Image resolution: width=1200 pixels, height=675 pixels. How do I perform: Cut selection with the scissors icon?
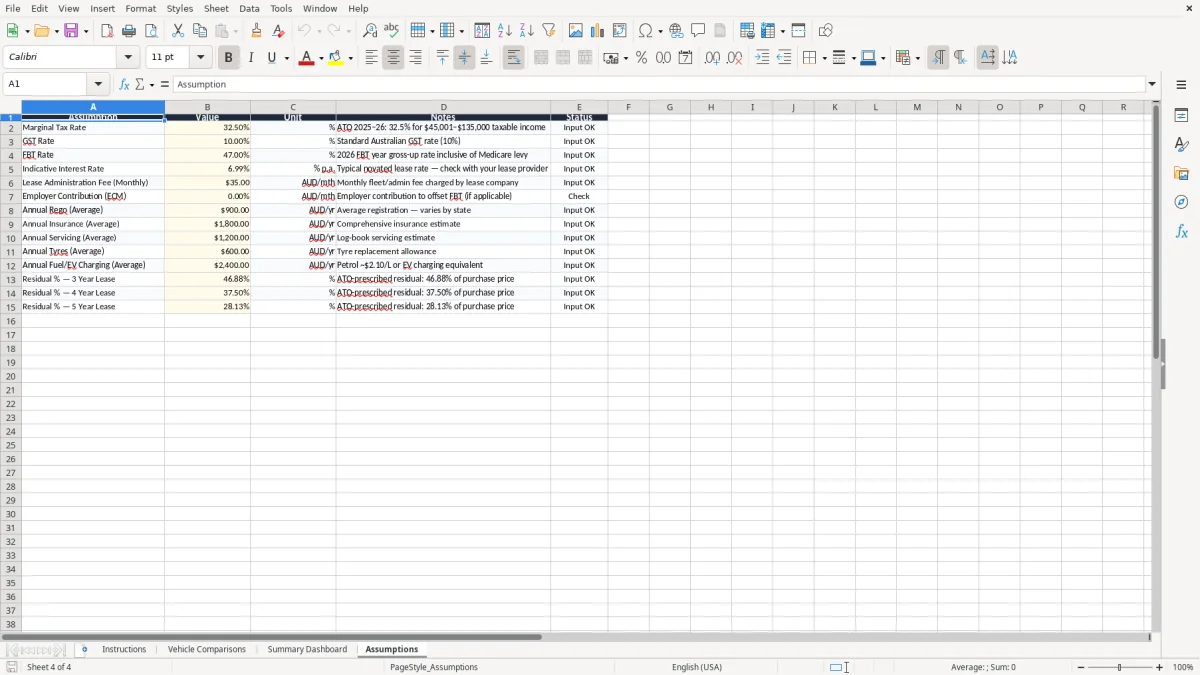178,31
